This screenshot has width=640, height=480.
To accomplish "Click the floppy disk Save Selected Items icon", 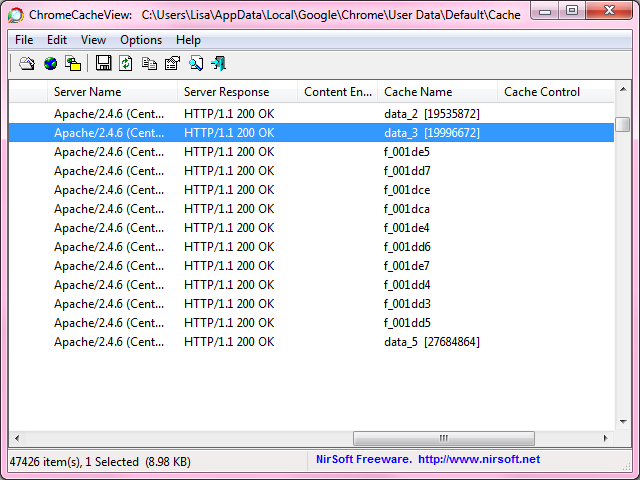I will pos(103,63).
